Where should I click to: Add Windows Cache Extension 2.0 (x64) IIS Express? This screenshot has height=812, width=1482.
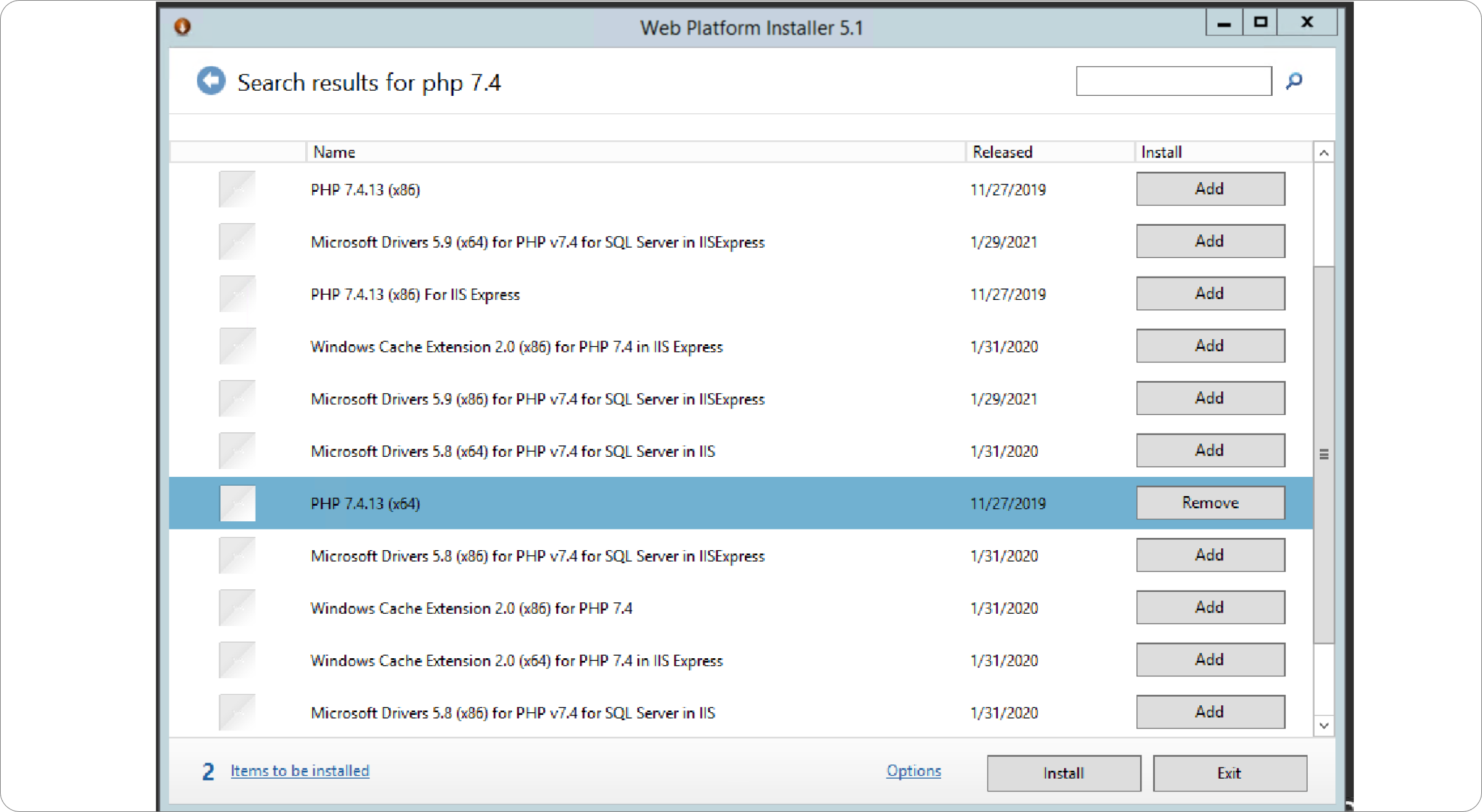pyautogui.click(x=1210, y=660)
